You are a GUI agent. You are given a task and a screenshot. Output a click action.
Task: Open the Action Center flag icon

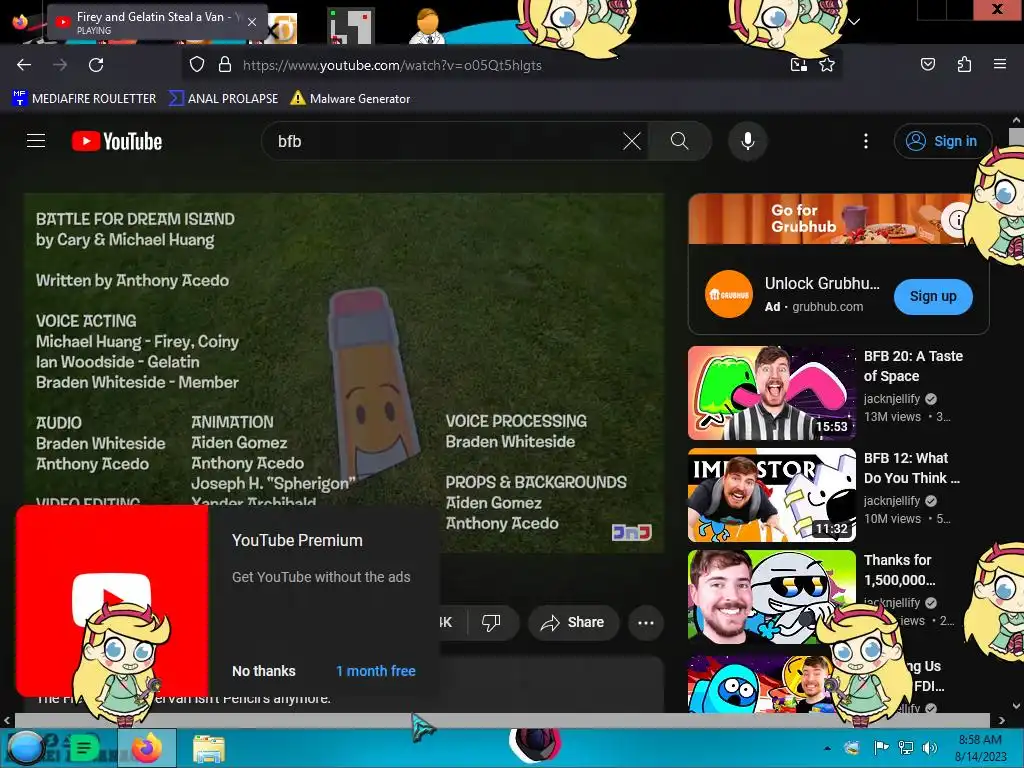[x=881, y=748]
